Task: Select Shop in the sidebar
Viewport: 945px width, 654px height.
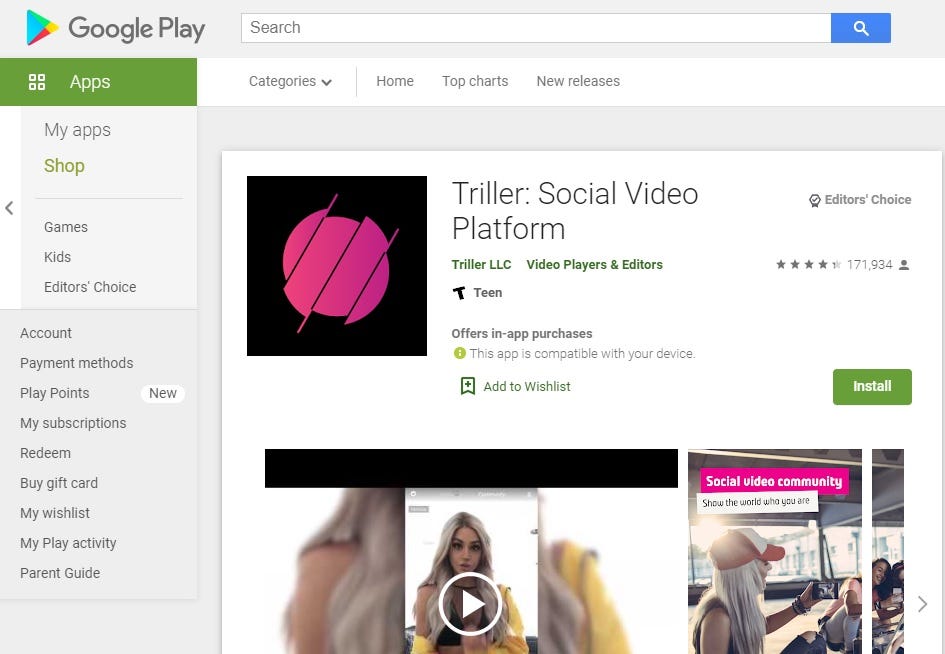Action: (x=64, y=166)
